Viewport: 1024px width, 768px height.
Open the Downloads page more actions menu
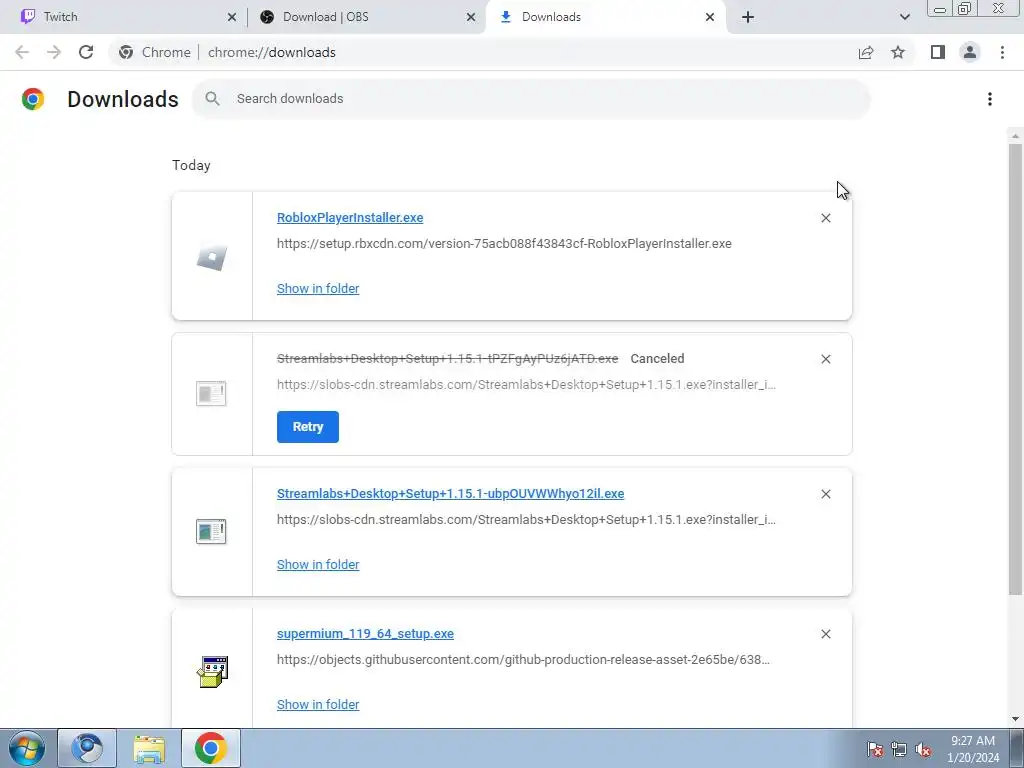(990, 99)
